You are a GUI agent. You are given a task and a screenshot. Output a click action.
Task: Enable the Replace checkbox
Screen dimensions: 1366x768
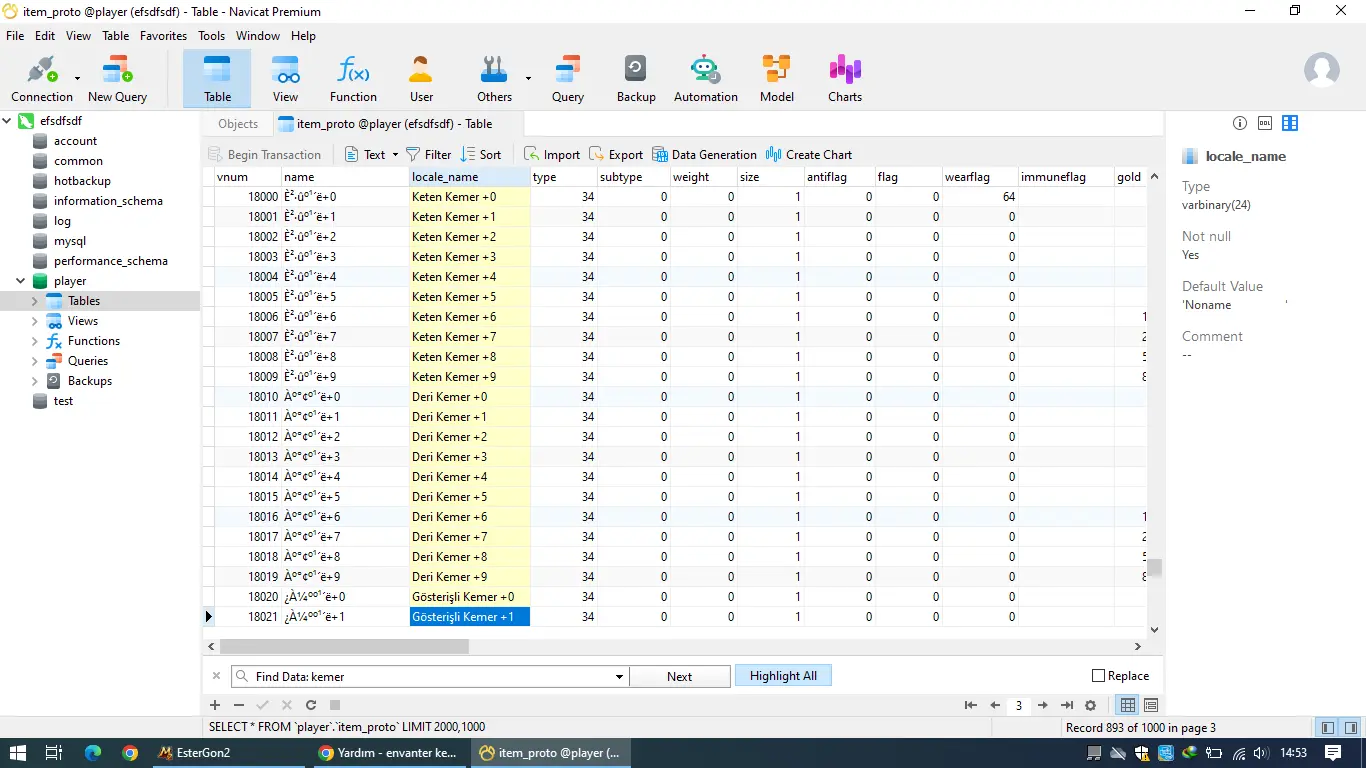1098,676
